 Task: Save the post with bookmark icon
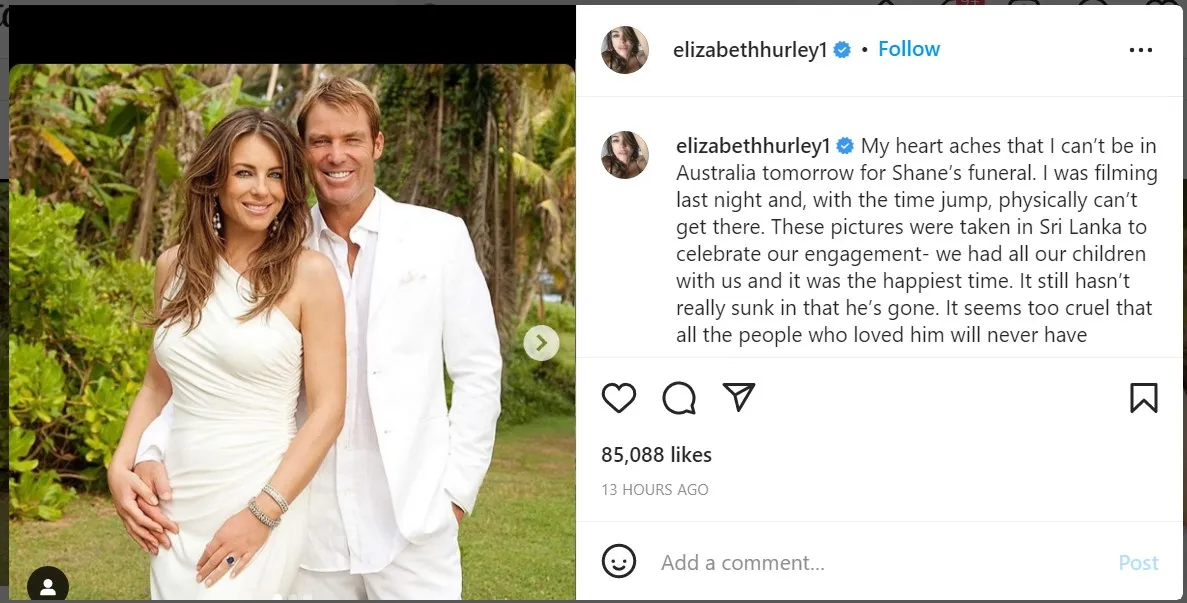pos(1143,398)
